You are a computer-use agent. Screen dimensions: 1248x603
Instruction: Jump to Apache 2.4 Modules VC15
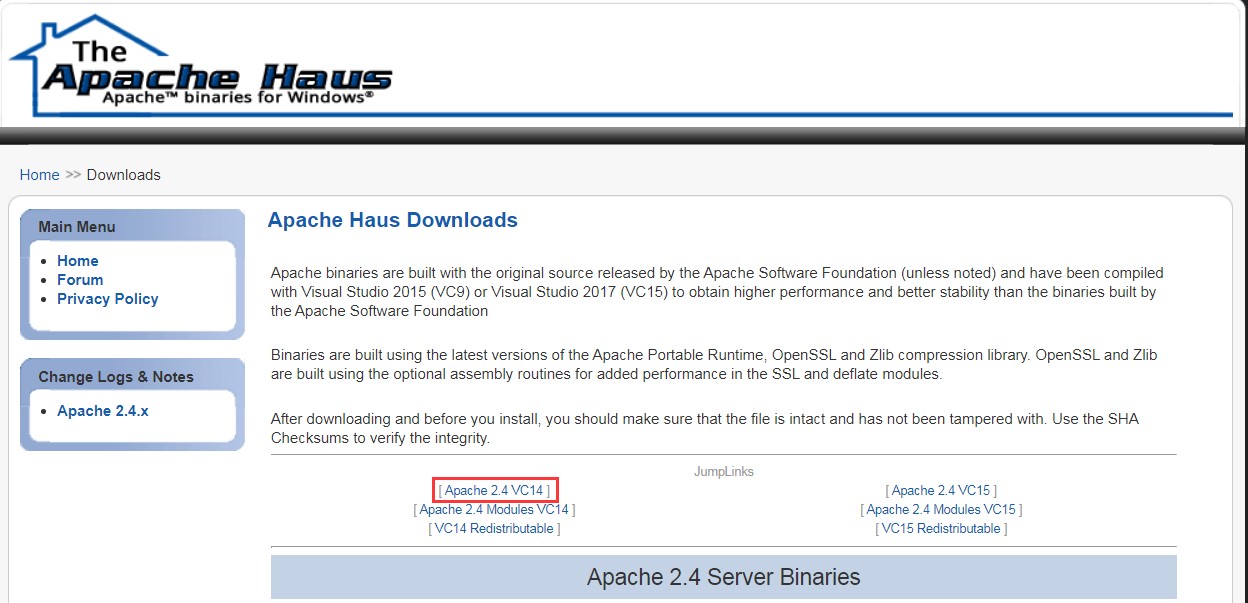coord(941,510)
